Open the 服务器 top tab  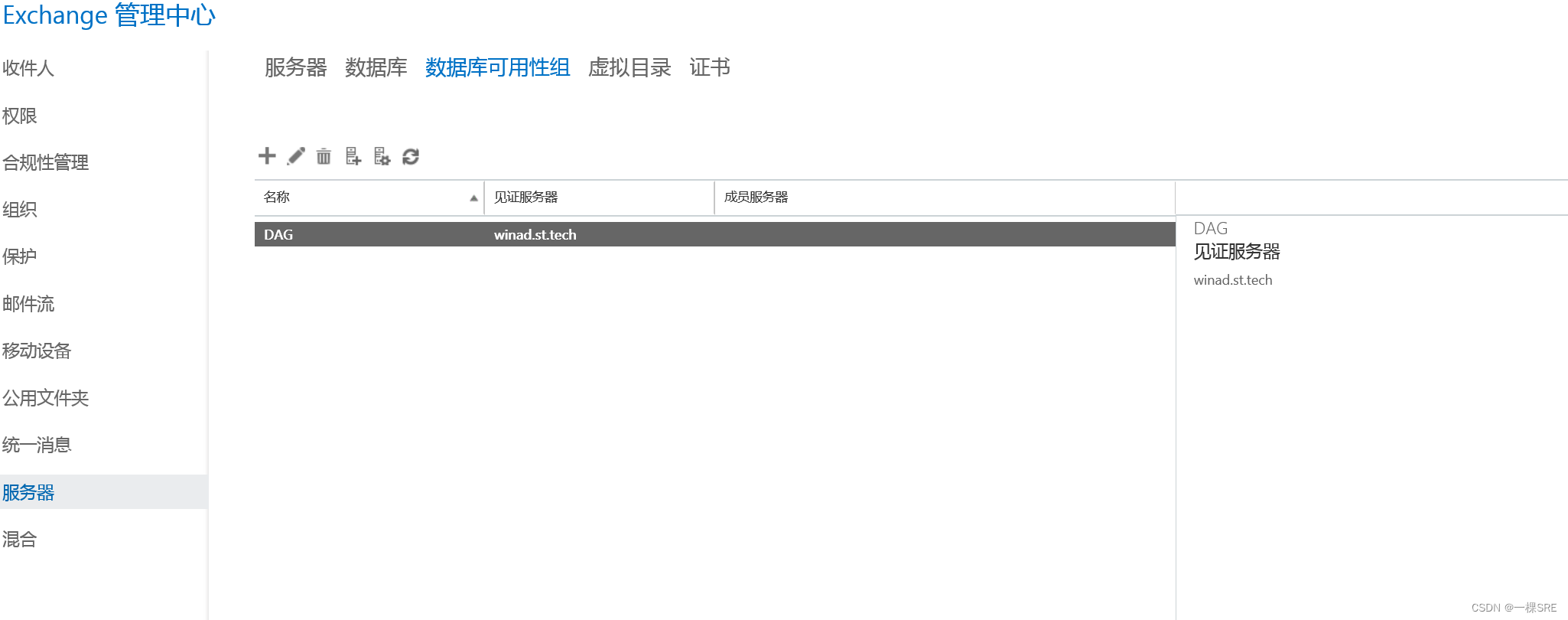(x=295, y=67)
